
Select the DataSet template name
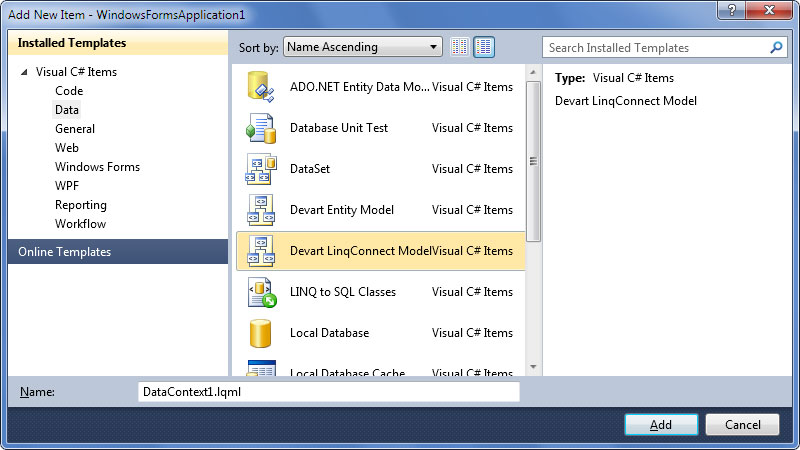point(310,169)
